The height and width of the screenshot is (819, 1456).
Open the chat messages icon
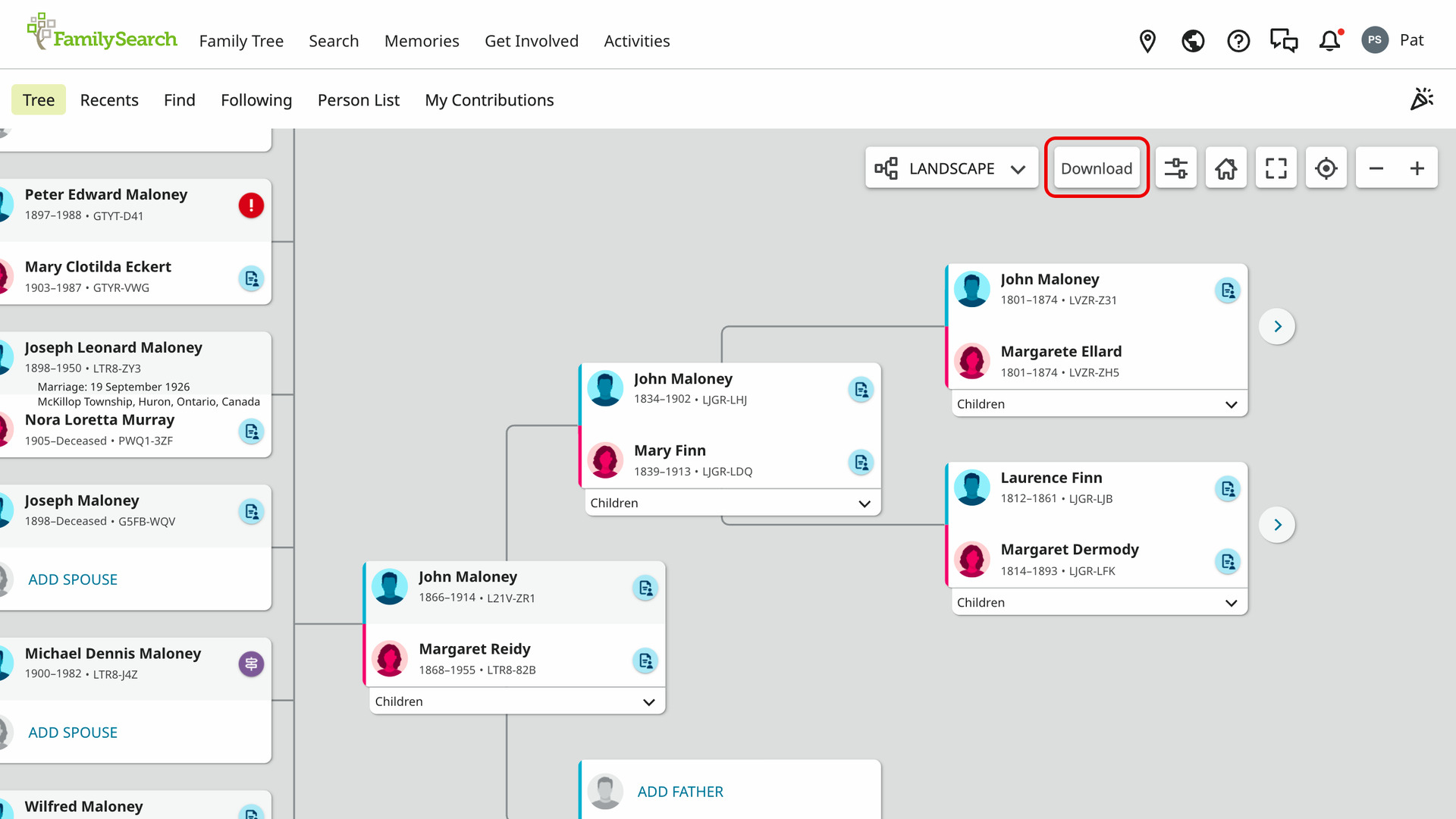pos(1284,41)
